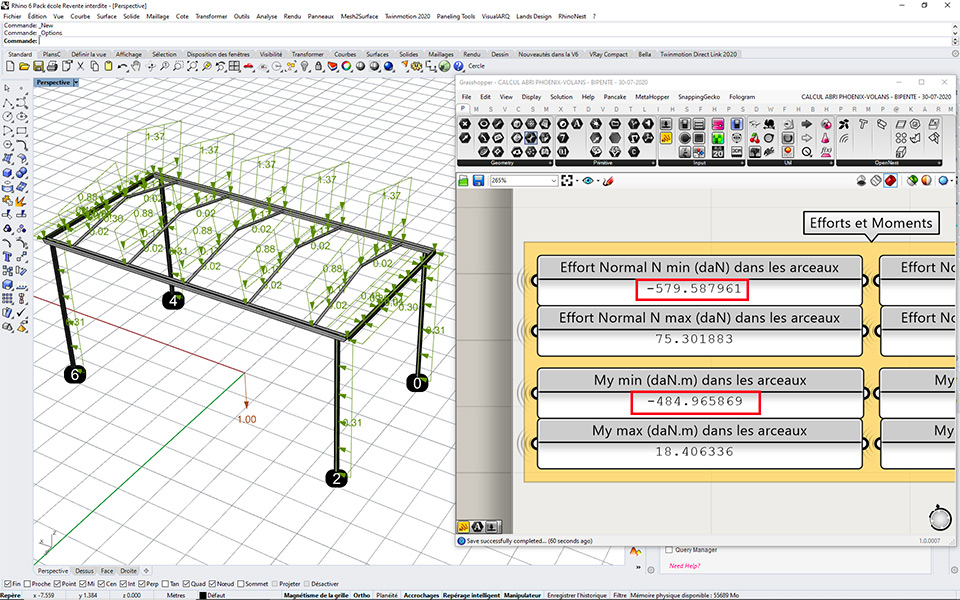Open the color wheel icon
Screen dimensions: 960x600
tap(347, 66)
